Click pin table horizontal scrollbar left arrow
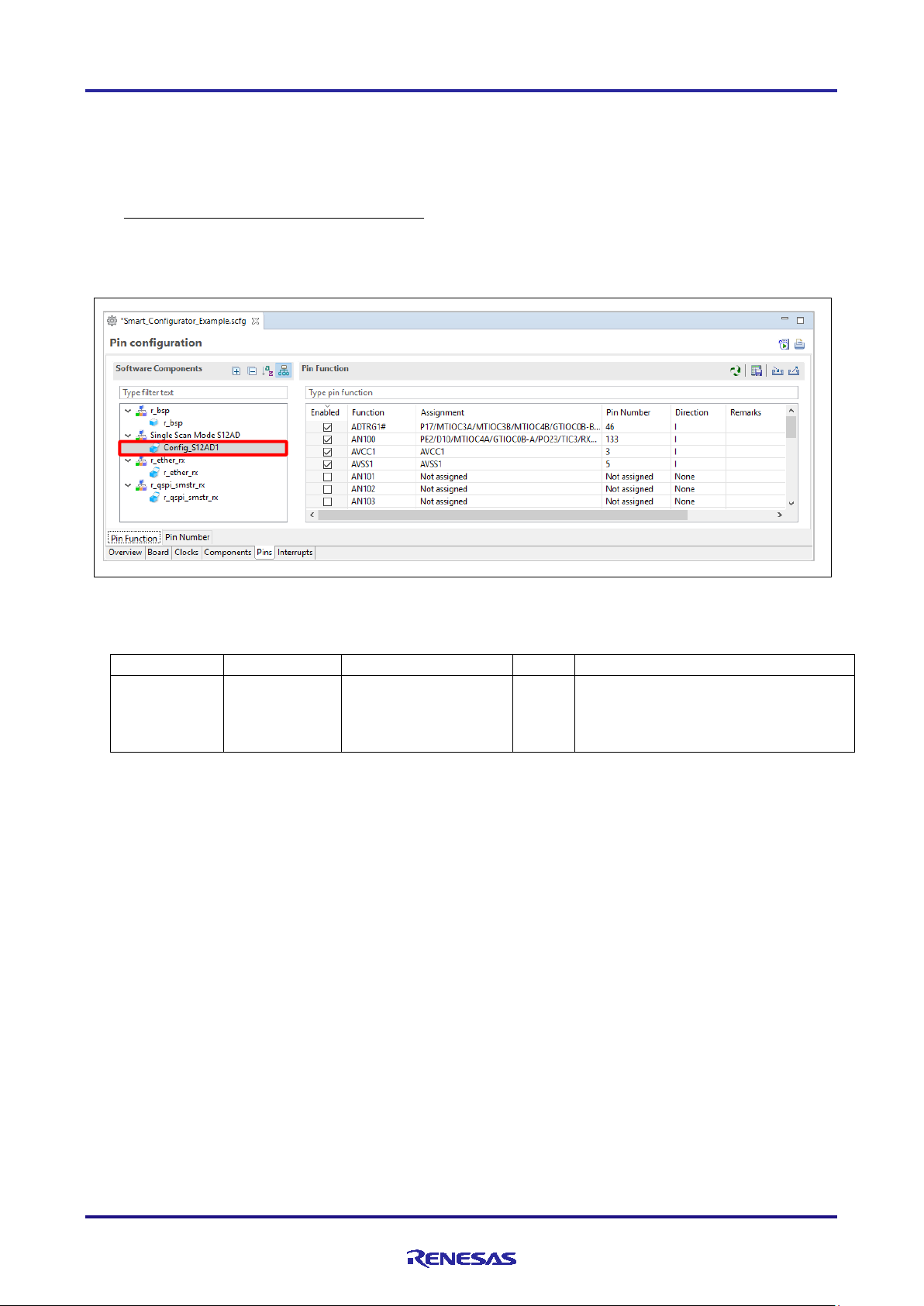The height and width of the screenshot is (1306, 924). tap(312, 515)
